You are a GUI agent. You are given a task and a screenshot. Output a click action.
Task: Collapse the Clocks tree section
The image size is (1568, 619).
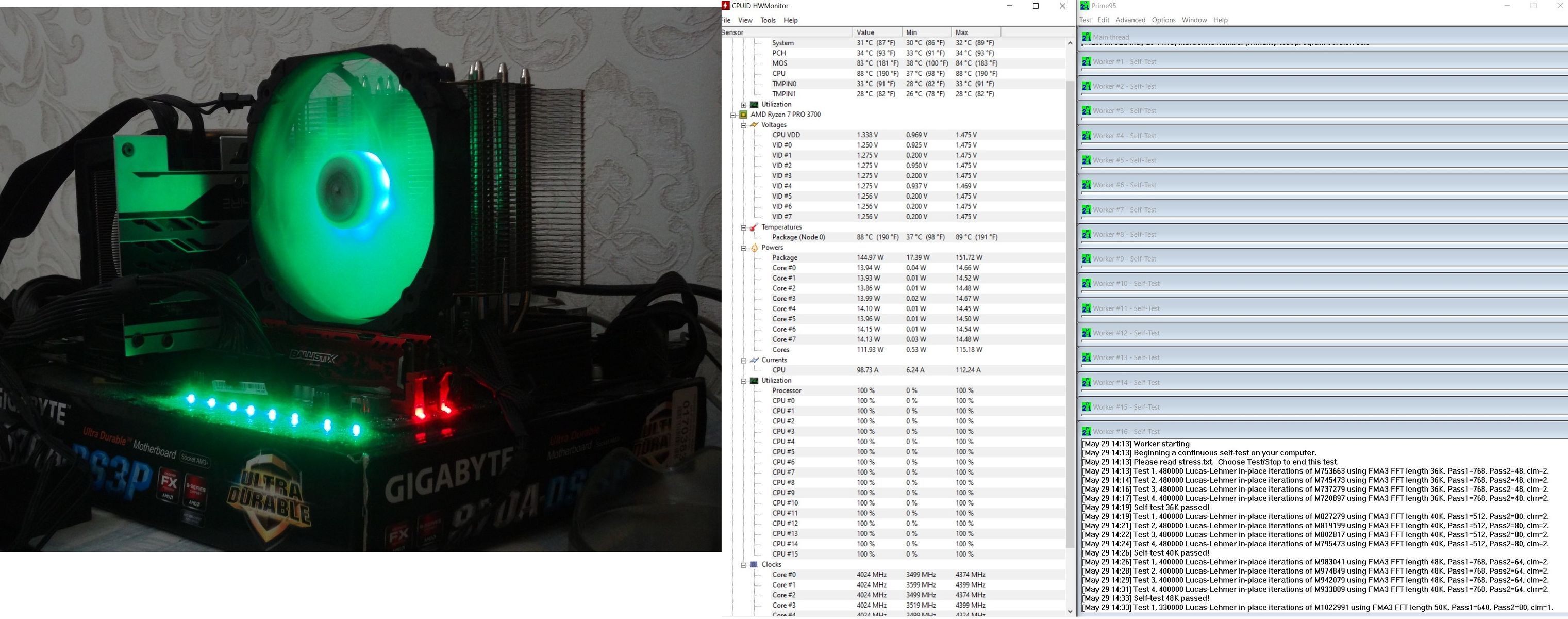click(743, 565)
